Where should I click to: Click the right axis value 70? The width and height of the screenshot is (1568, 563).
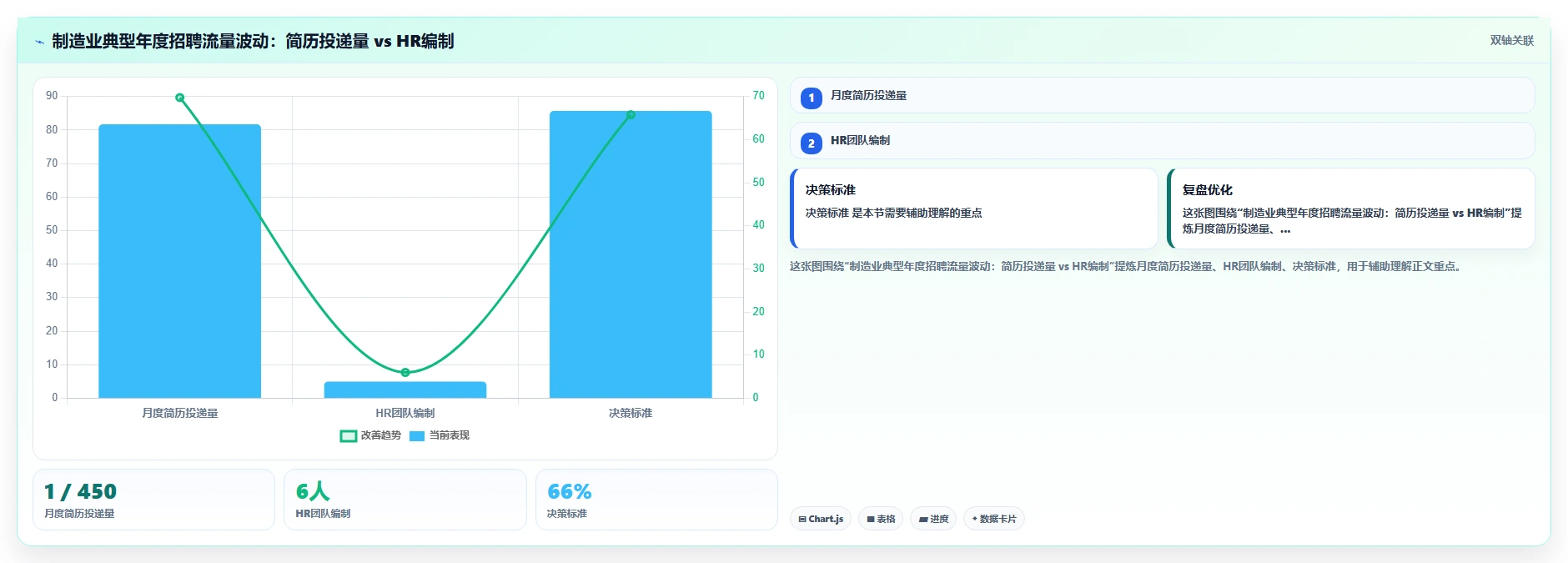click(758, 96)
